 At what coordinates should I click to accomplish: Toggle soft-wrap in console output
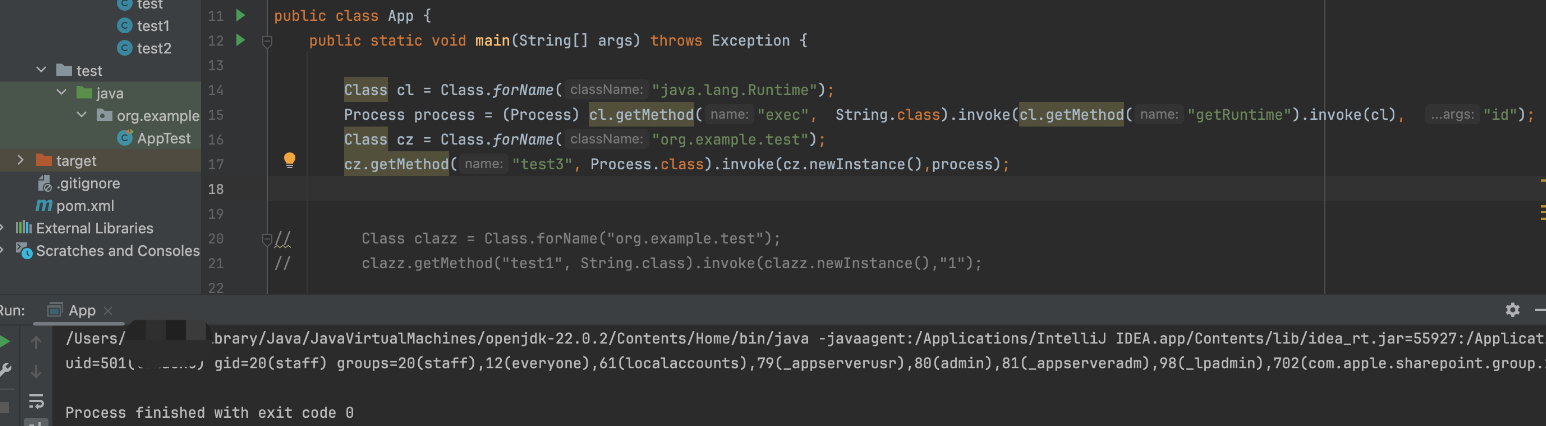pos(37,401)
